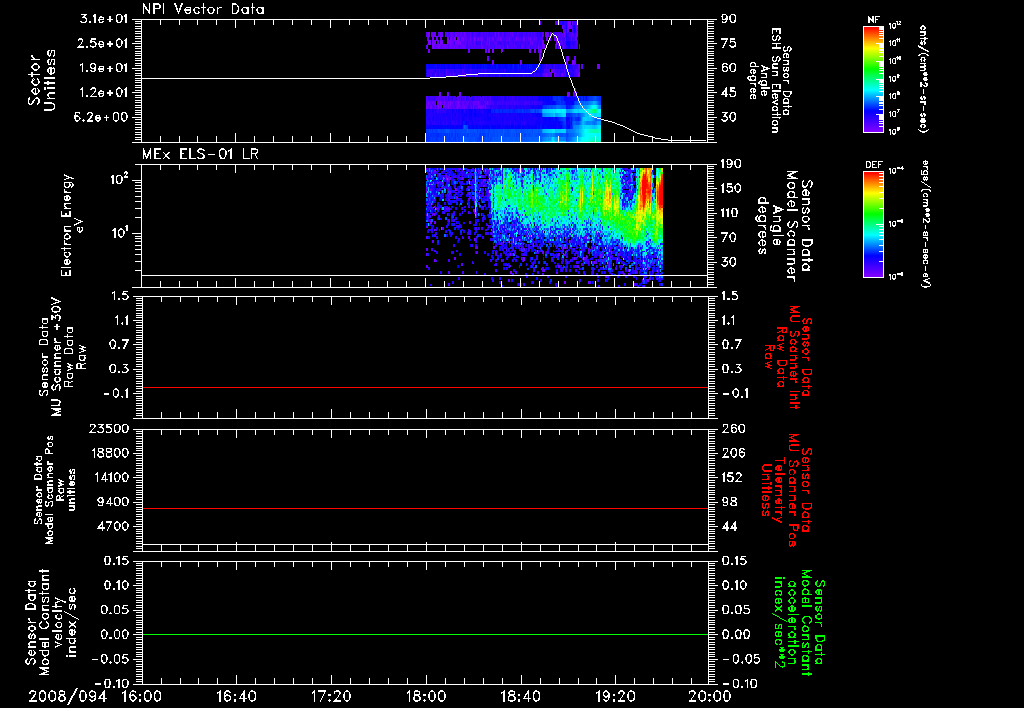1024x708 pixels.
Task: Click the 90 degree sun elevation tick
Action: [729, 19]
